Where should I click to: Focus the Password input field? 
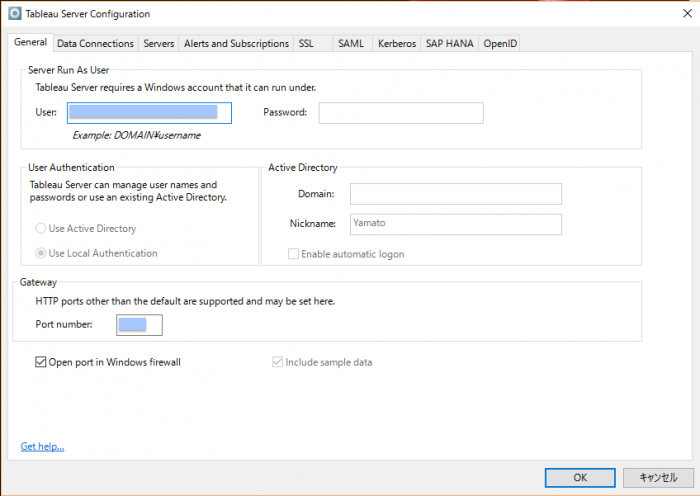coord(400,112)
